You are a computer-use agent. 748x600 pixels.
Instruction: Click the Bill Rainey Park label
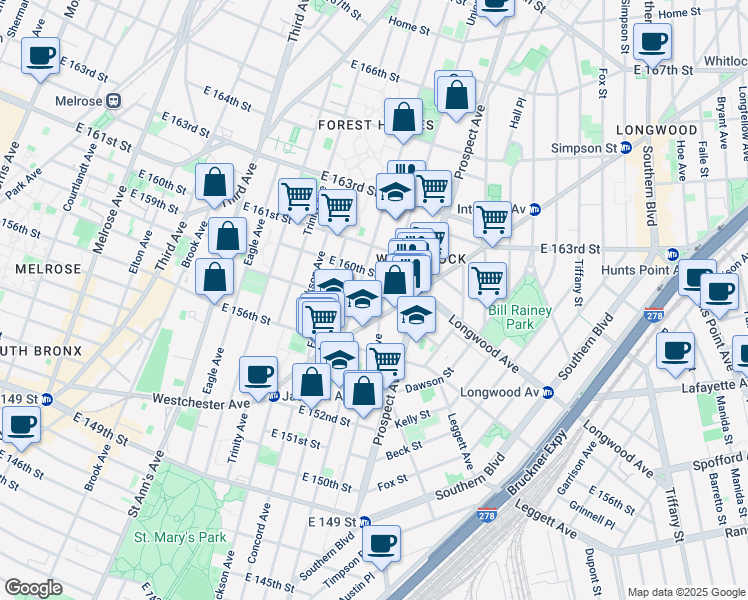click(520, 317)
